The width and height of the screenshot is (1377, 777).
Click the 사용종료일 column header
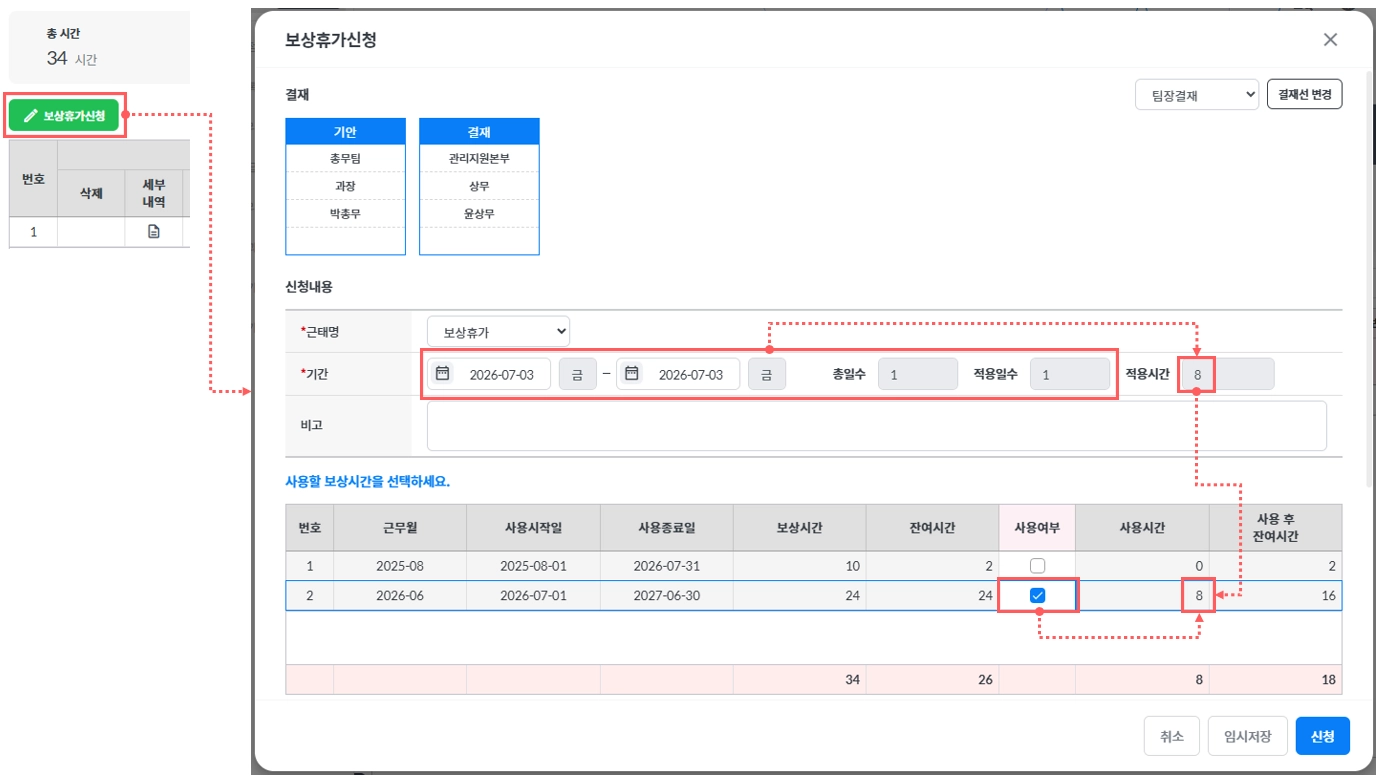pos(667,528)
